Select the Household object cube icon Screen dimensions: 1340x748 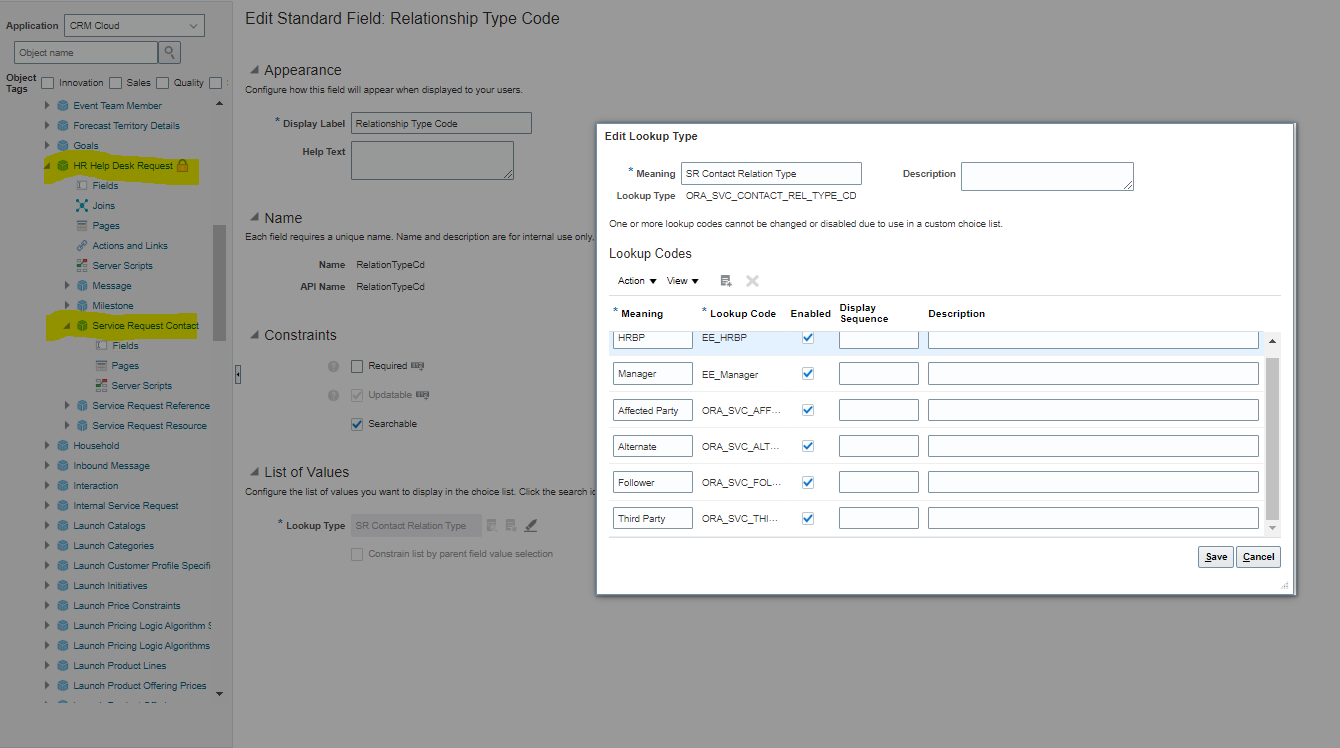62,445
